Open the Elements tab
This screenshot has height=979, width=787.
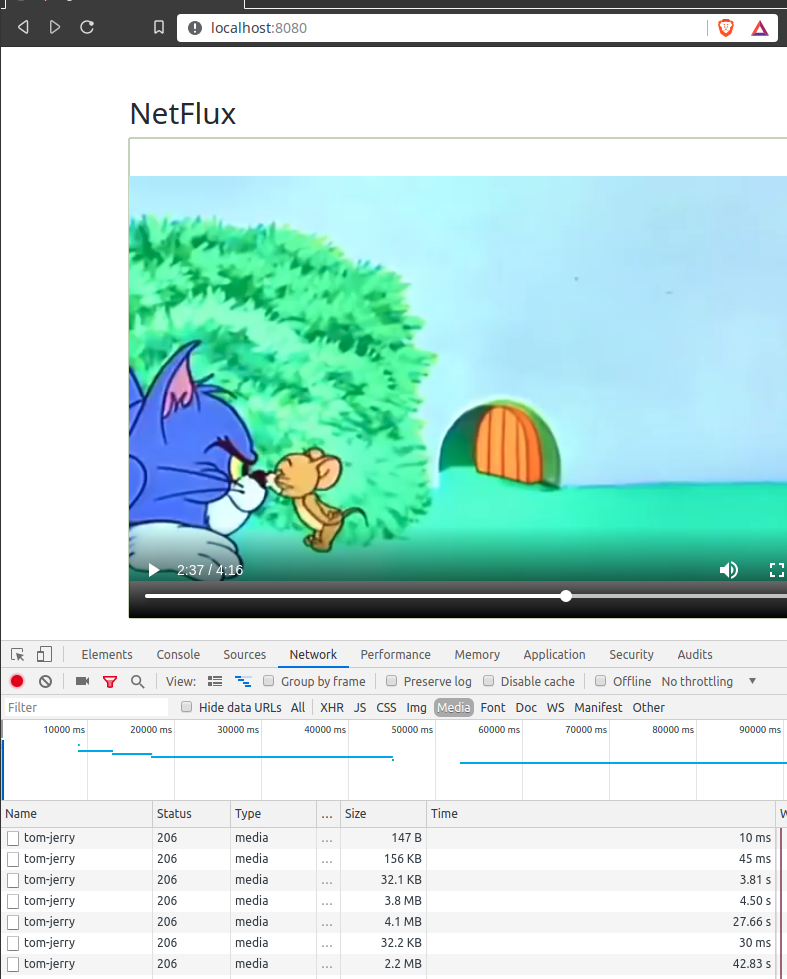pos(107,654)
